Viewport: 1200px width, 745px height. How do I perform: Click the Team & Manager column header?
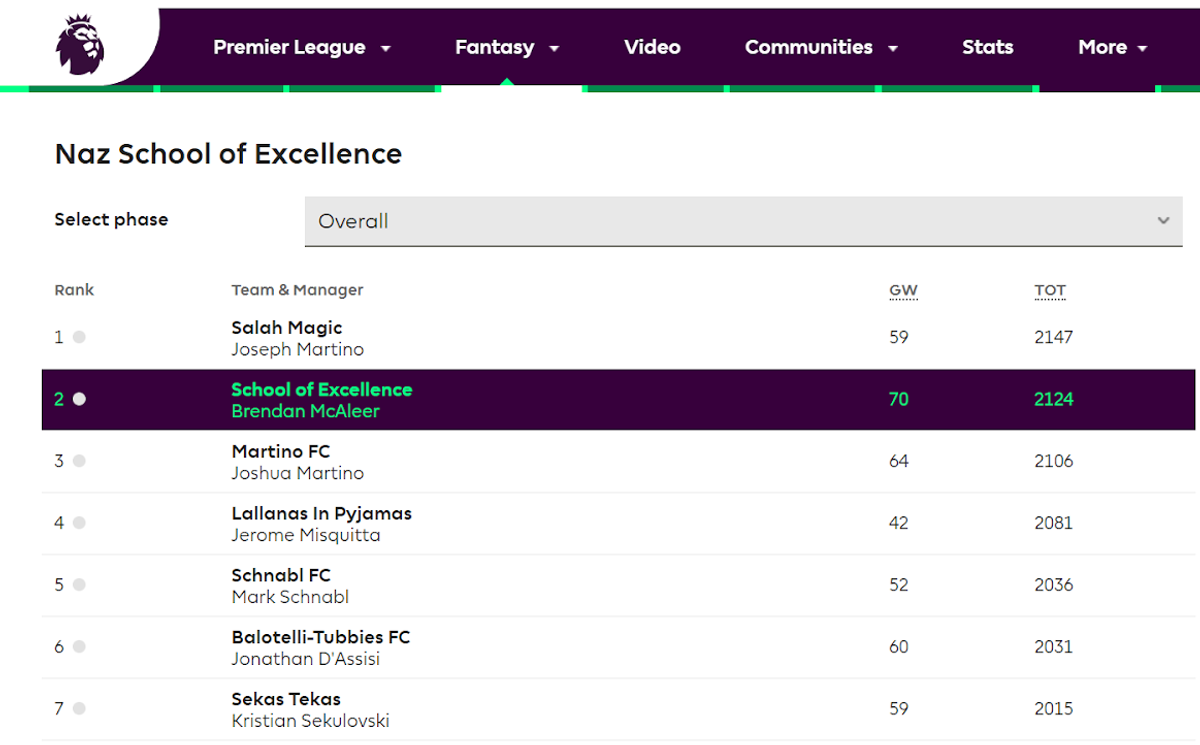click(x=297, y=290)
